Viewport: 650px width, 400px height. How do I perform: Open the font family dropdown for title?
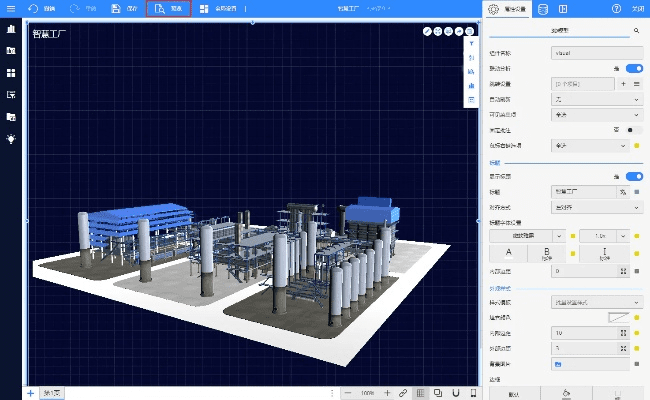point(524,235)
